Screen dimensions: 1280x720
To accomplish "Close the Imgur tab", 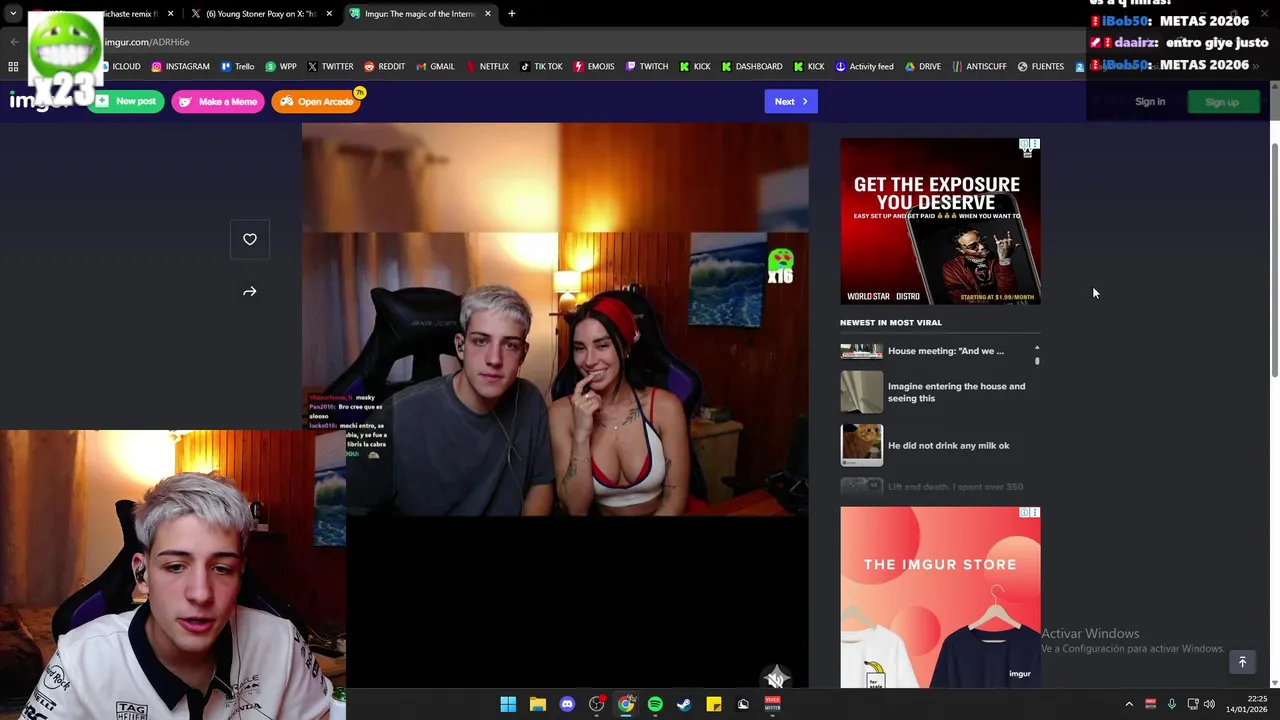I will tap(488, 14).
